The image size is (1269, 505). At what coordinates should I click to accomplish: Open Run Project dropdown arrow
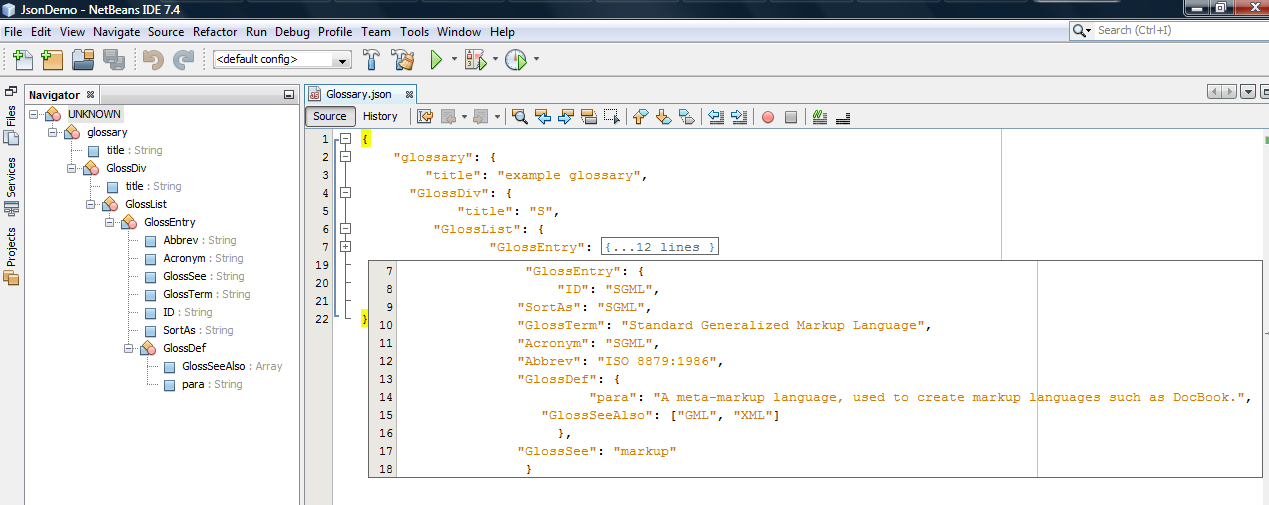point(454,60)
